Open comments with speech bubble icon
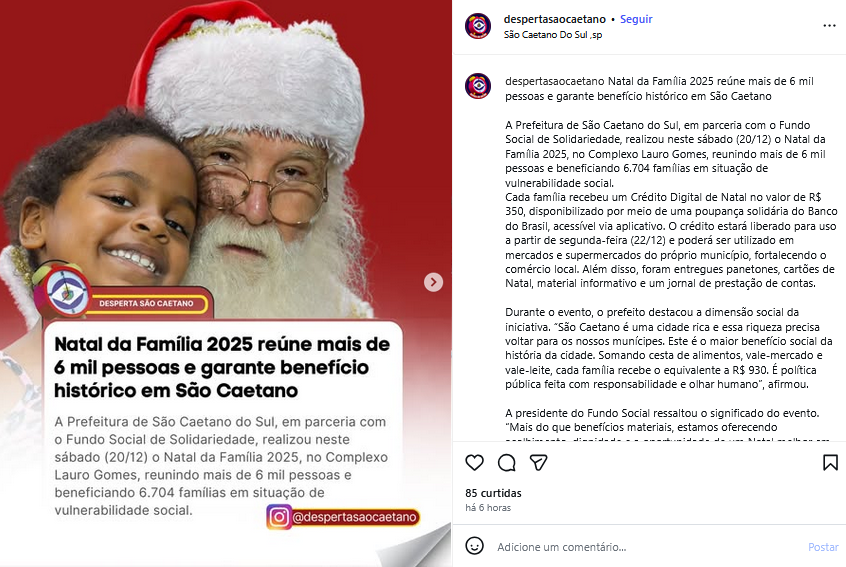The width and height of the screenshot is (846, 567). point(507,463)
